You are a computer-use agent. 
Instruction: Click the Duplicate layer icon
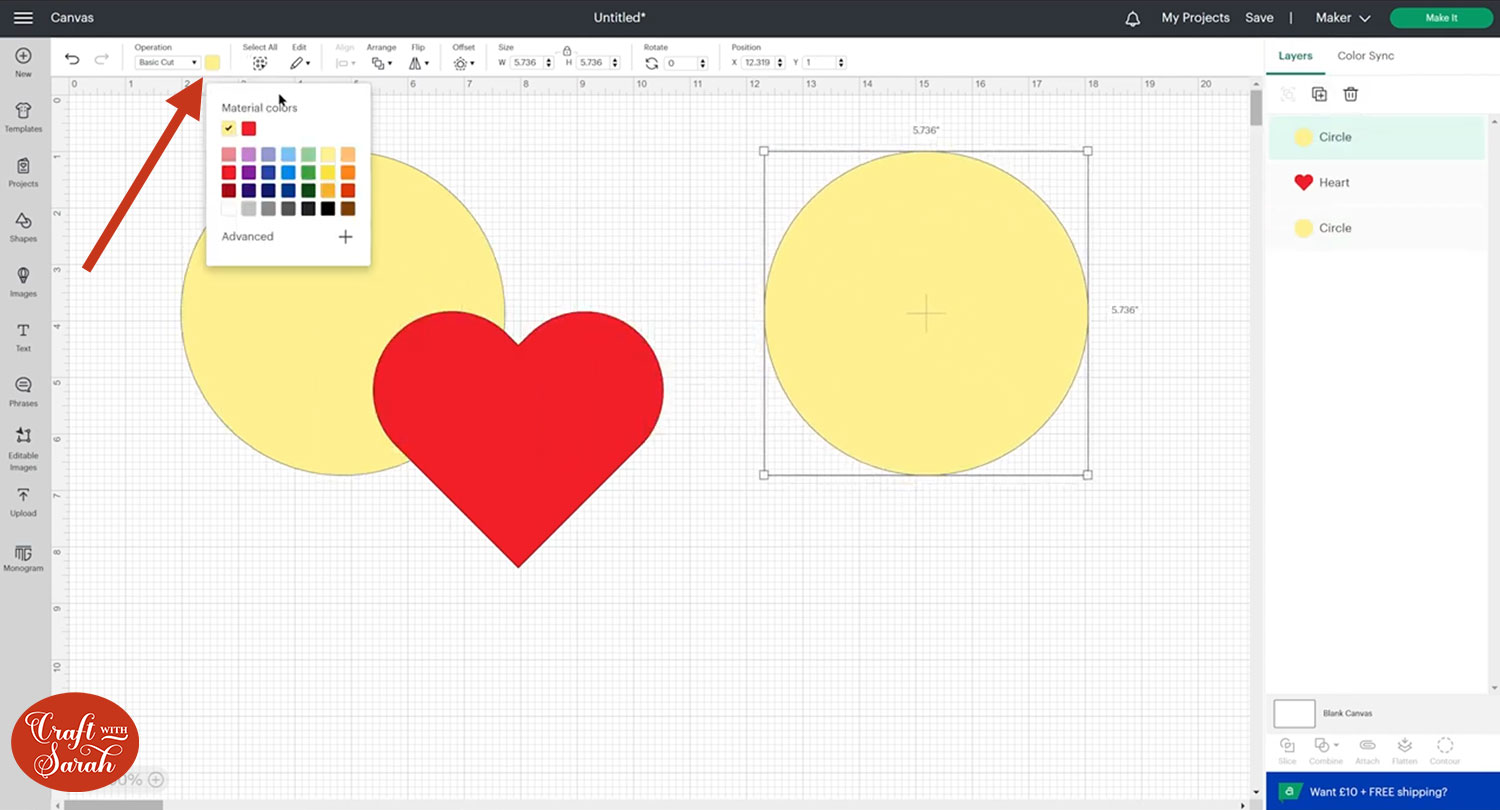point(1319,94)
